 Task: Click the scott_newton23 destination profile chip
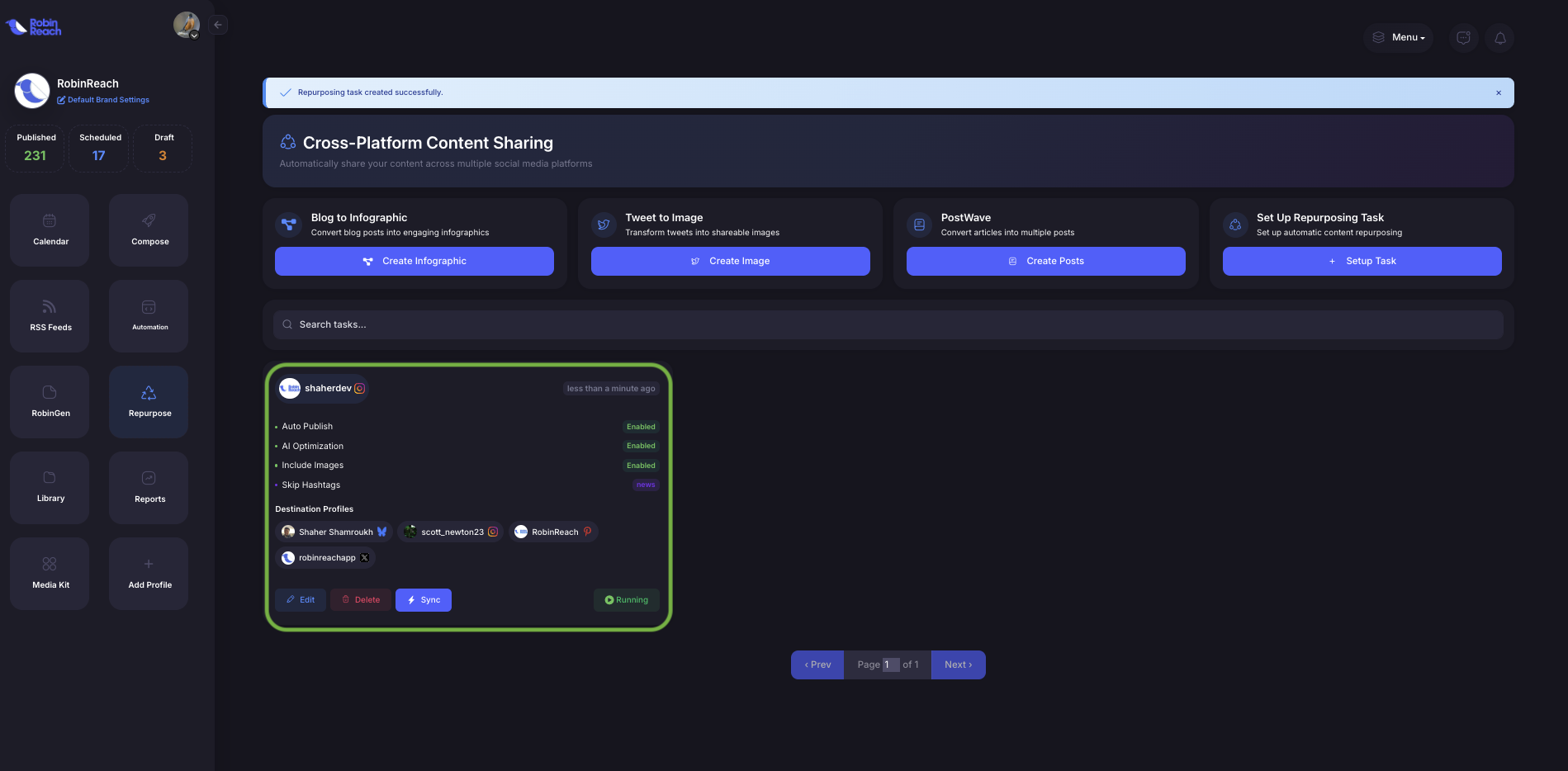click(x=451, y=532)
